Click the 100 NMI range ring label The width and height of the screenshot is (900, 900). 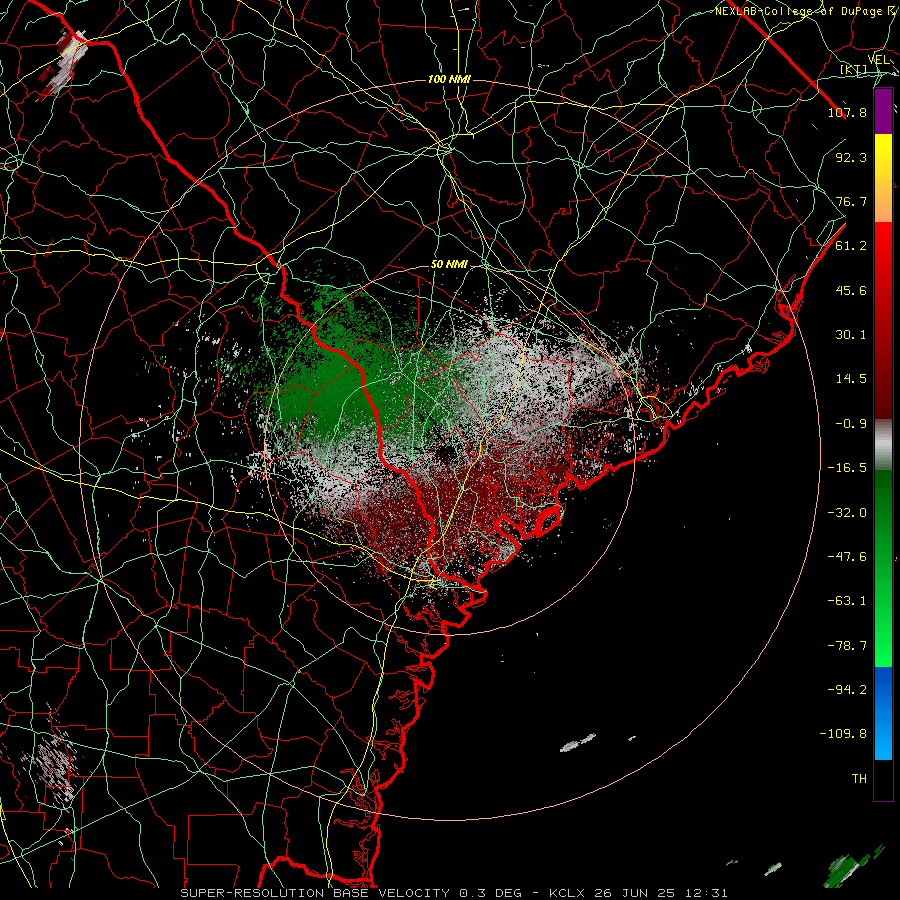click(449, 79)
